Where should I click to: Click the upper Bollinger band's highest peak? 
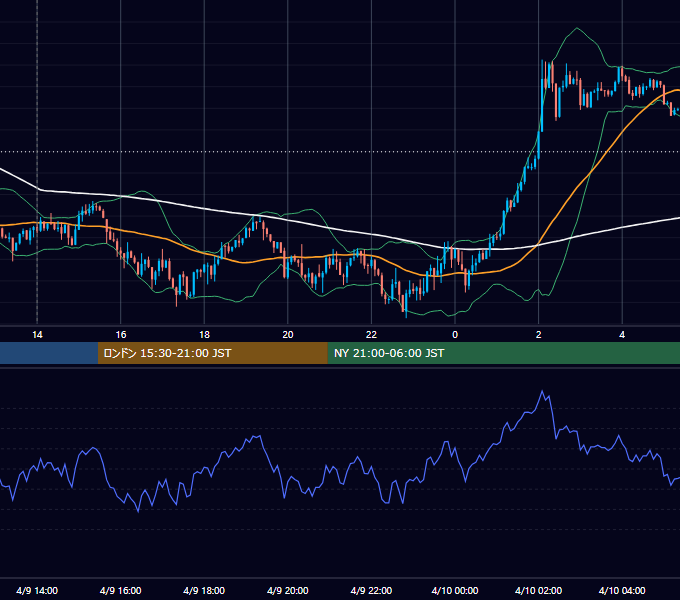(577, 28)
